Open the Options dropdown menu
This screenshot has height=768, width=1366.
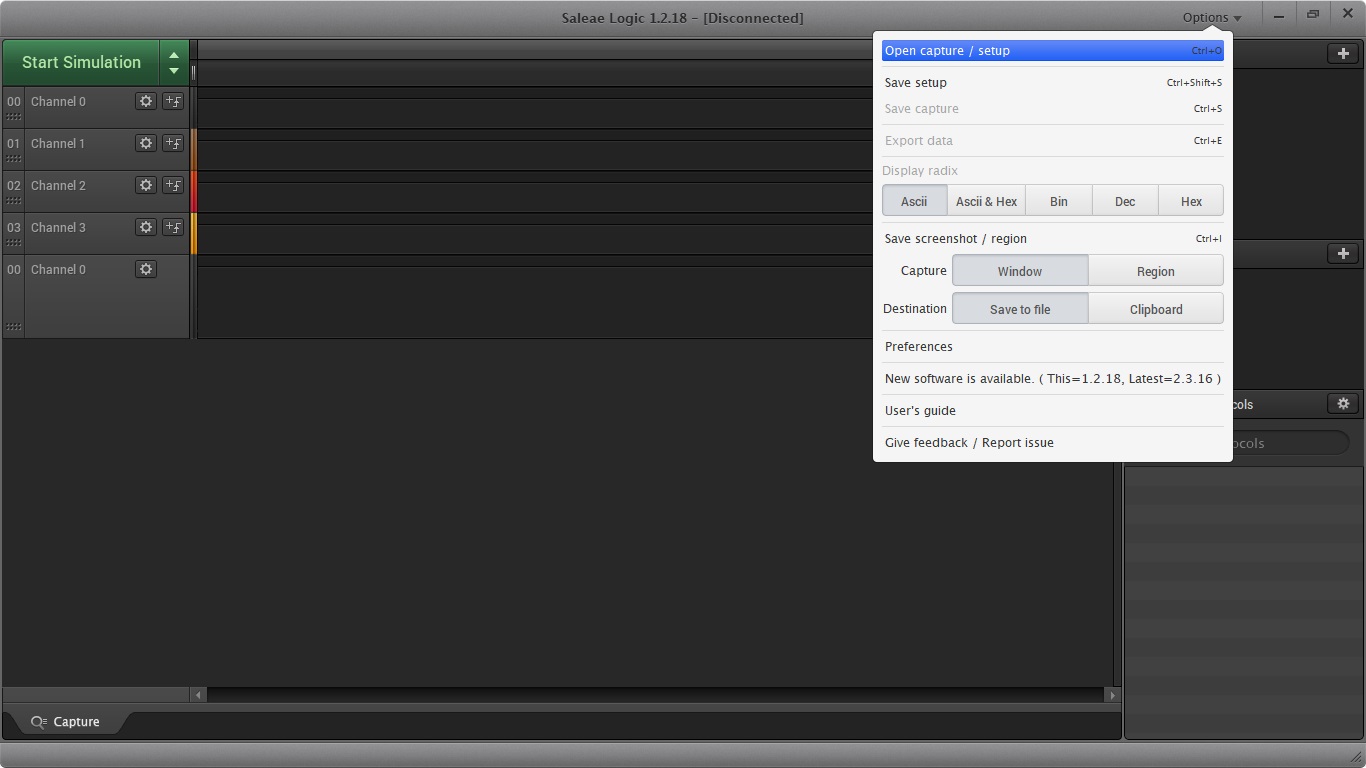click(1212, 17)
